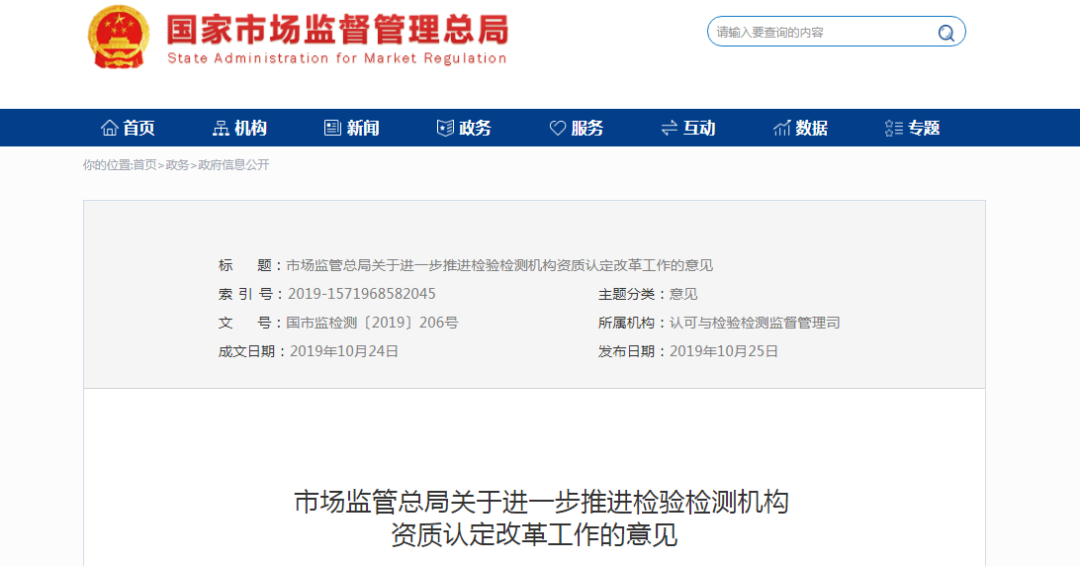Click the large article headline
Viewport: 1080px width, 566px height.
point(541,518)
